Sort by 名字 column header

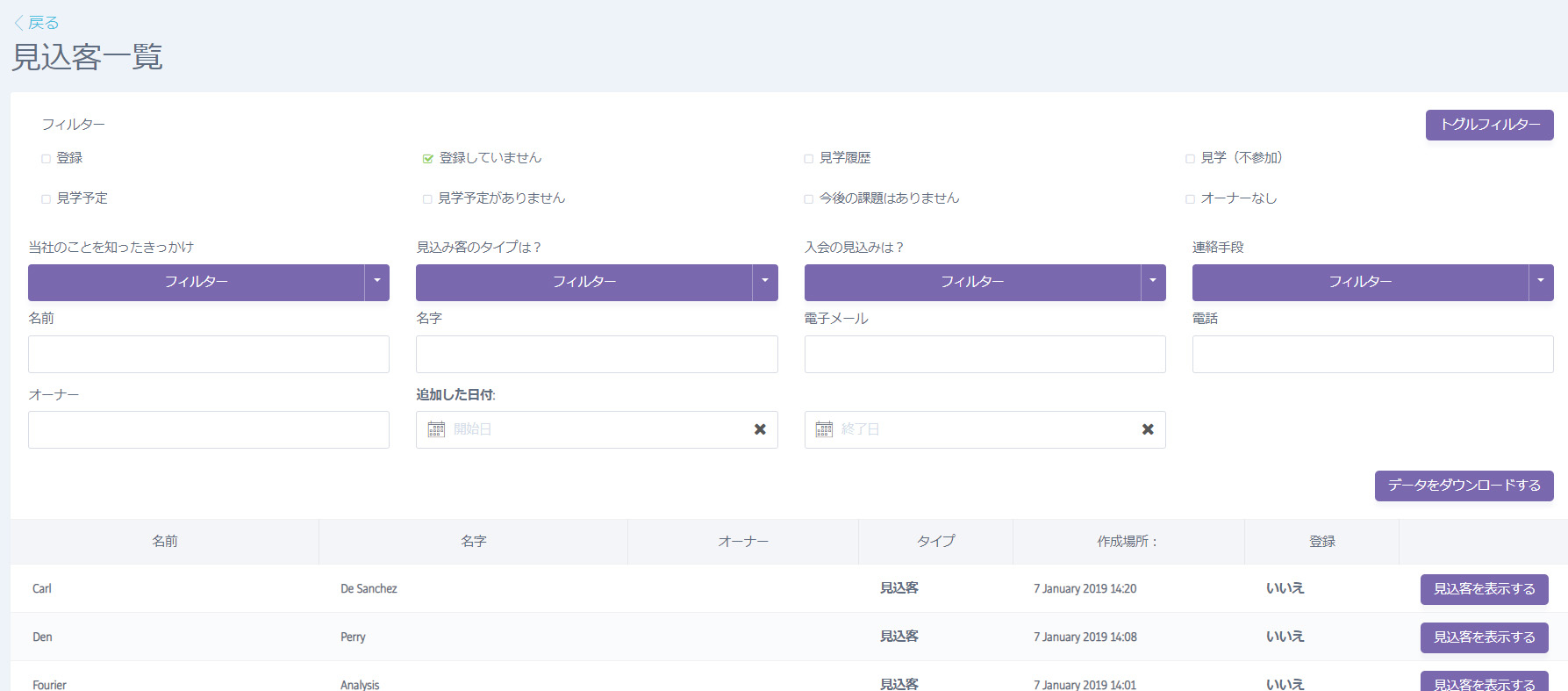click(x=474, y=542)
